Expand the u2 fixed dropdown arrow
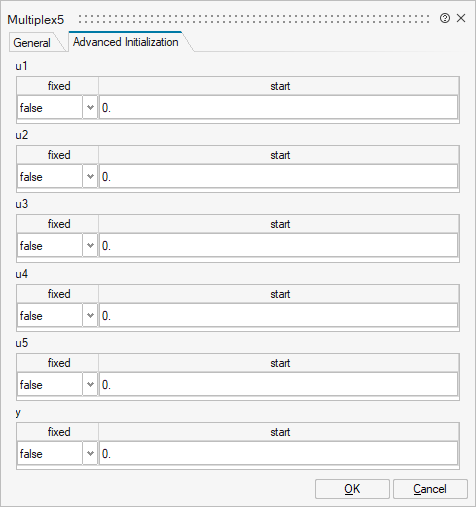The width and height of the screenshot is (476, 507). [x=90, y=177]
